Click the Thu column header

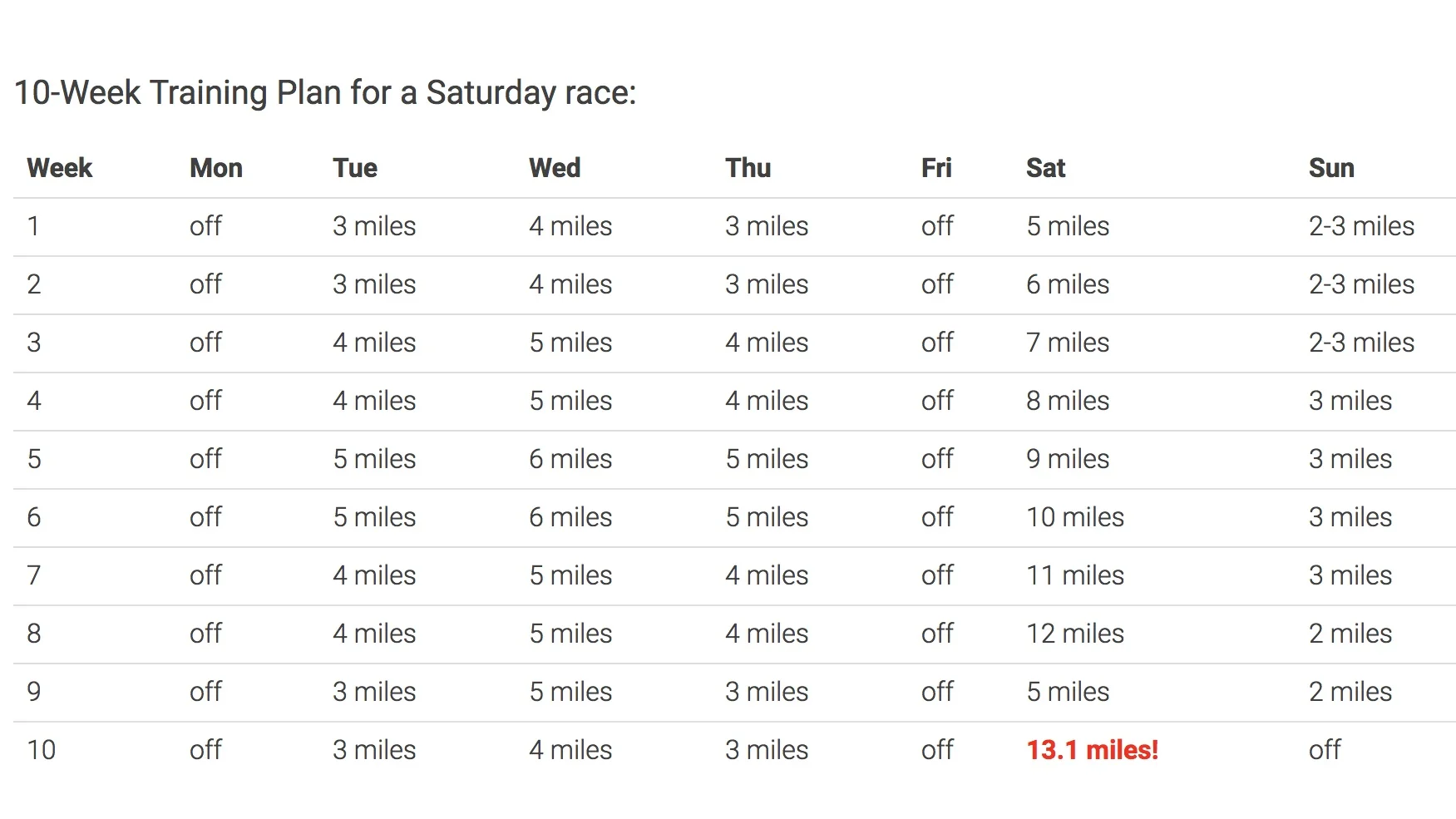[x=748, y=168]
